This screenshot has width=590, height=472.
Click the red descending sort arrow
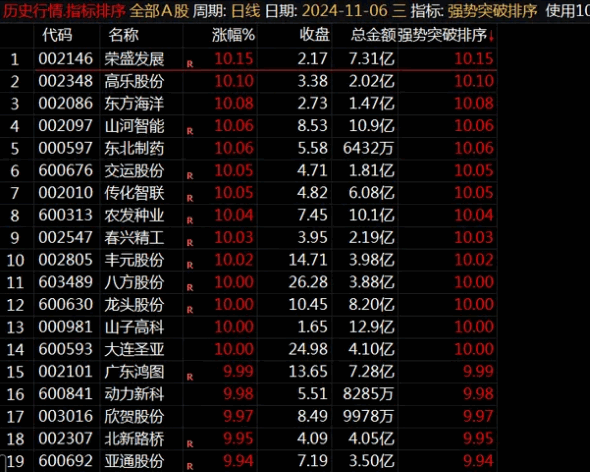pos(491,36)
